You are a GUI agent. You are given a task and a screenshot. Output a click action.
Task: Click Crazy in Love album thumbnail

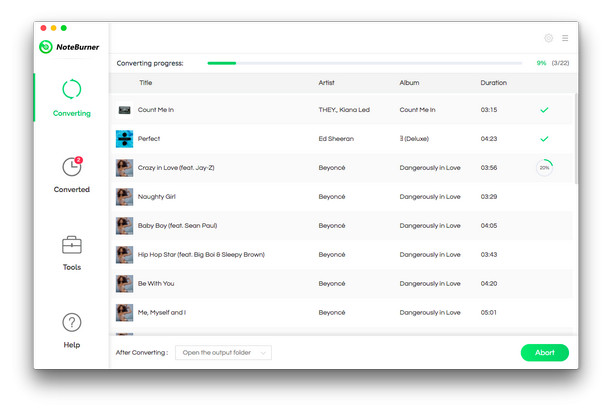coord(125,168)
